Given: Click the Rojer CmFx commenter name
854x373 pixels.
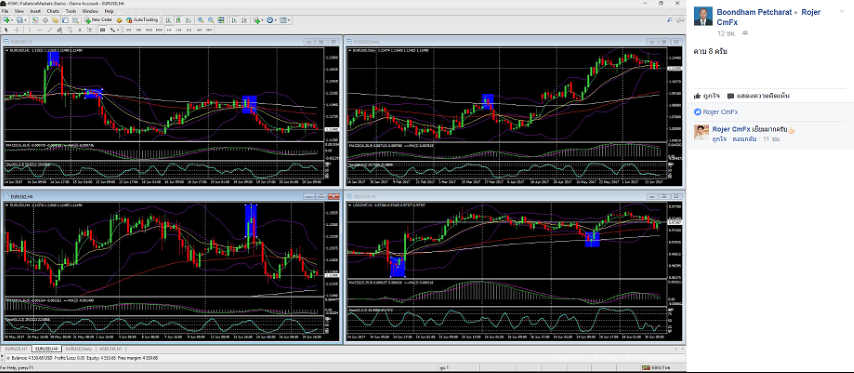Looking at the screenshot, I should (x=731, y=130).
